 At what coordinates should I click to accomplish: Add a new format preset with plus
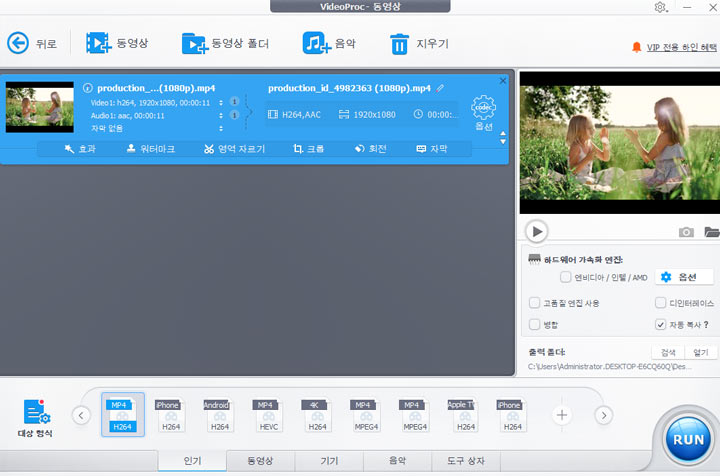(562, 415)
